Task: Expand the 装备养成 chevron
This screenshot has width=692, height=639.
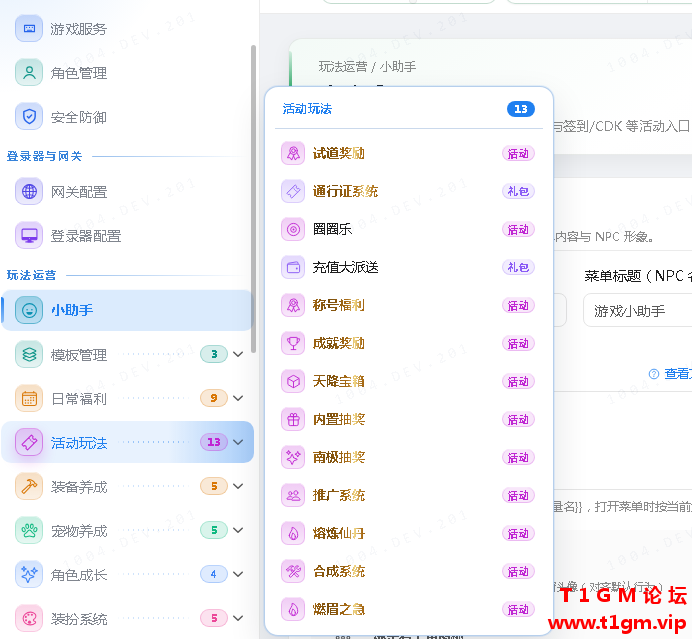Action: point(238,486)
